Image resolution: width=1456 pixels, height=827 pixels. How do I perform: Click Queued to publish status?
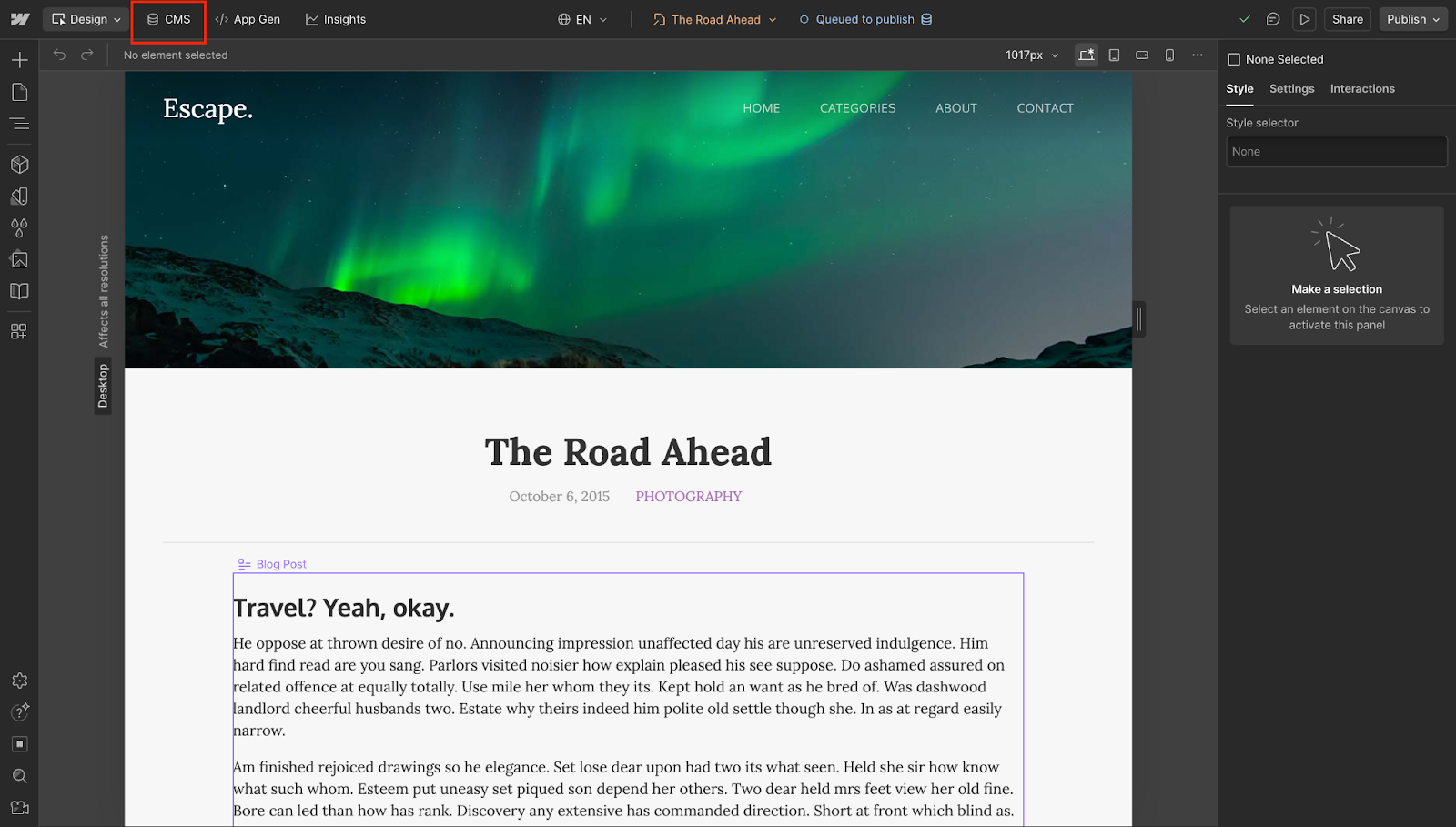(x=864, y=19)
